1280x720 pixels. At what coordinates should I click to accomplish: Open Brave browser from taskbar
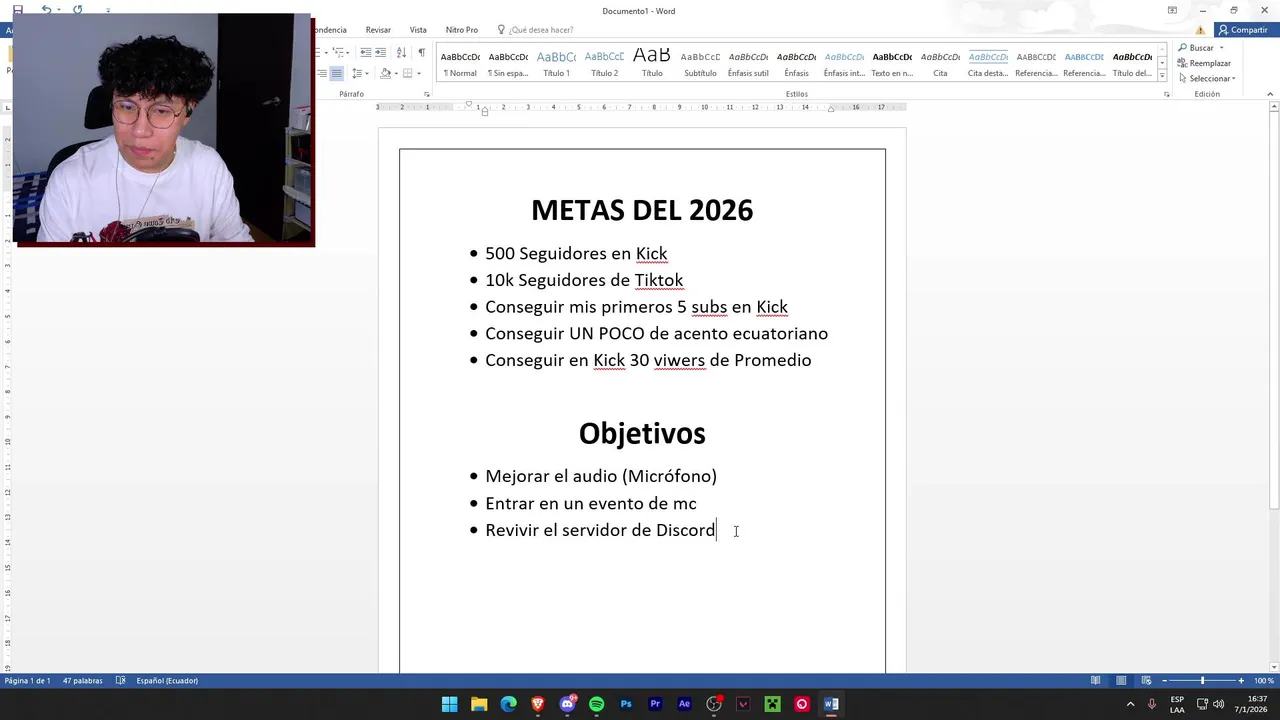(538, 704)
